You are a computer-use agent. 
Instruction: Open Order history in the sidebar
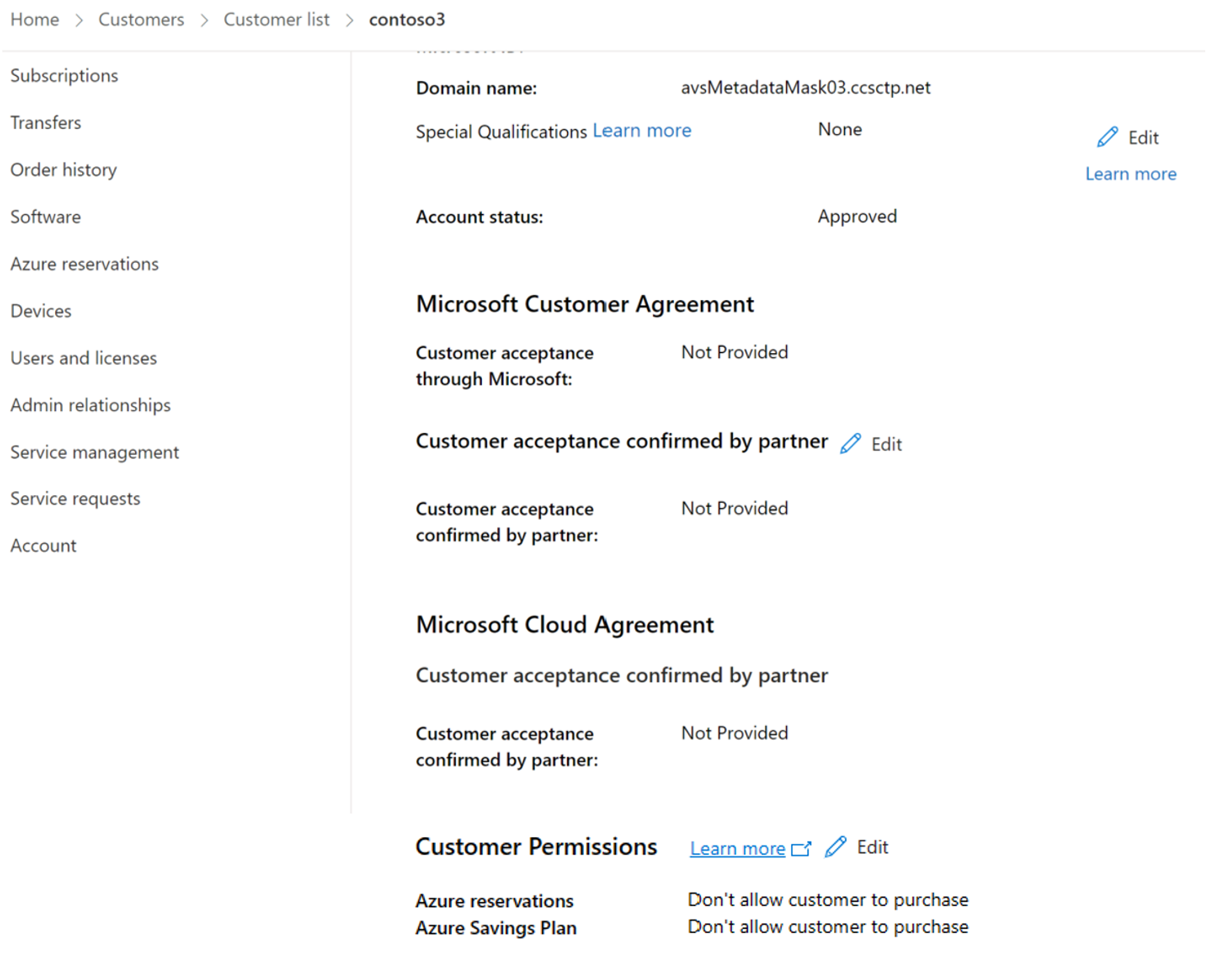63,170
